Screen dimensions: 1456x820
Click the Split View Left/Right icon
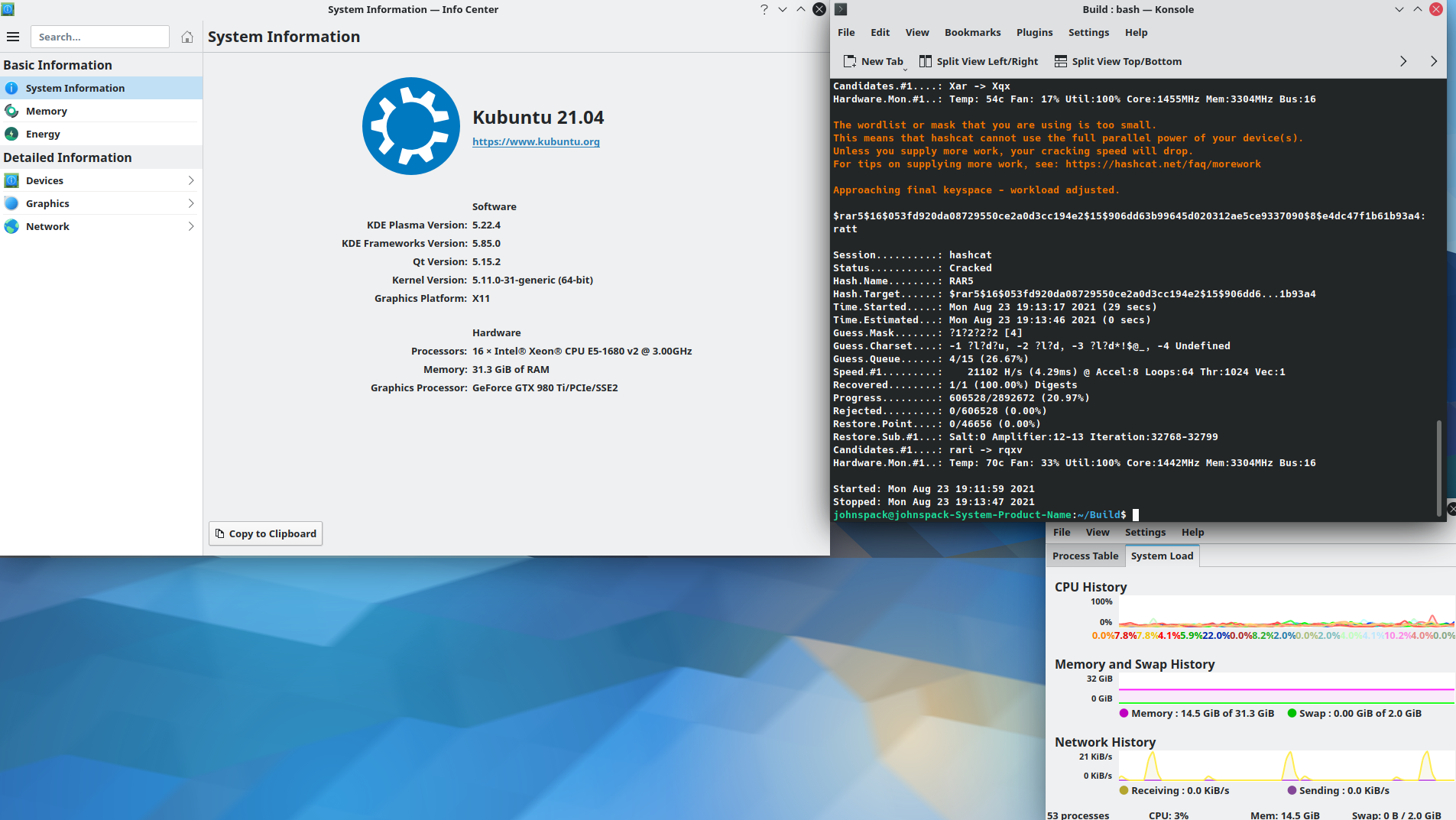pos(926,61)
